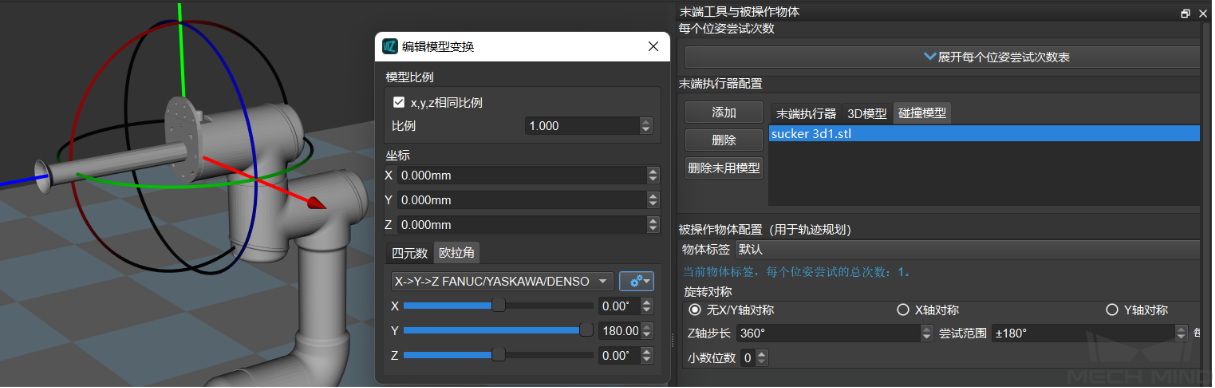Image resolution: width=1215 pixels, height=388 pixels.
Task: Click the 比例 1.000 input field
Action: tap(583, 125)
